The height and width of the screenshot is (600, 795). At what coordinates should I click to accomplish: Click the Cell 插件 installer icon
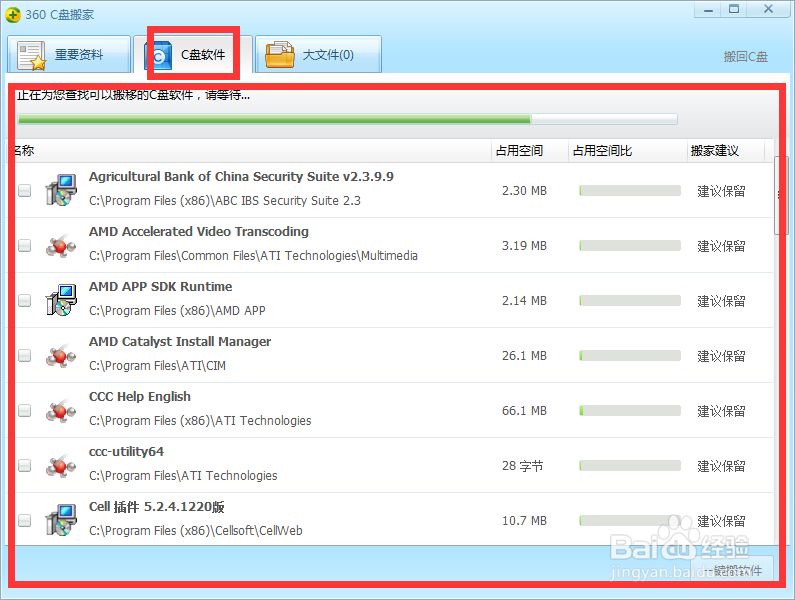pos(61,520)
